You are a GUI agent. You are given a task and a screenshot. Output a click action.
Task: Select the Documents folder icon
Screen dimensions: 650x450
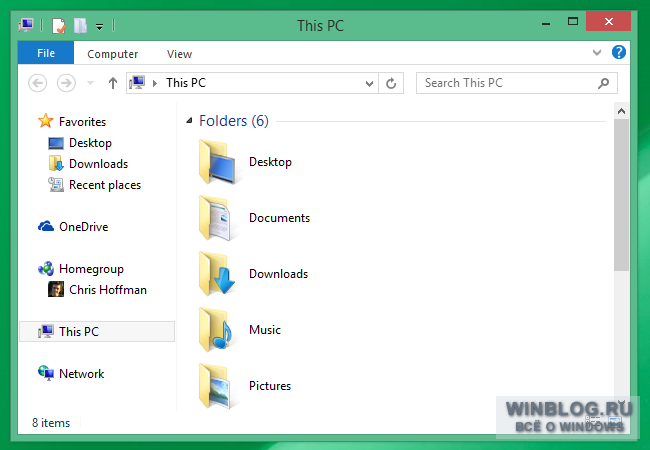(215, 218)
